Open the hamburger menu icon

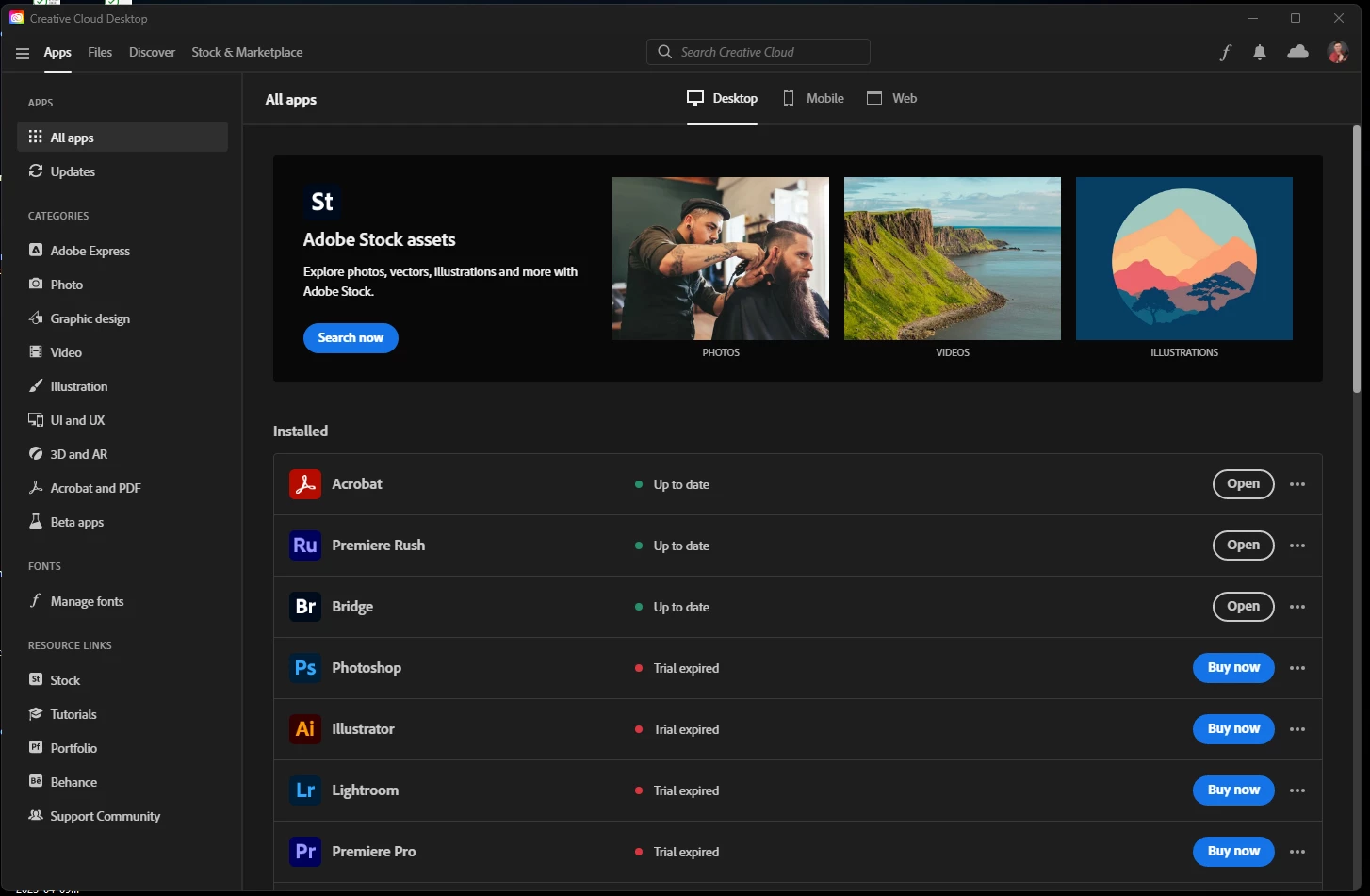tap(23, 53)
